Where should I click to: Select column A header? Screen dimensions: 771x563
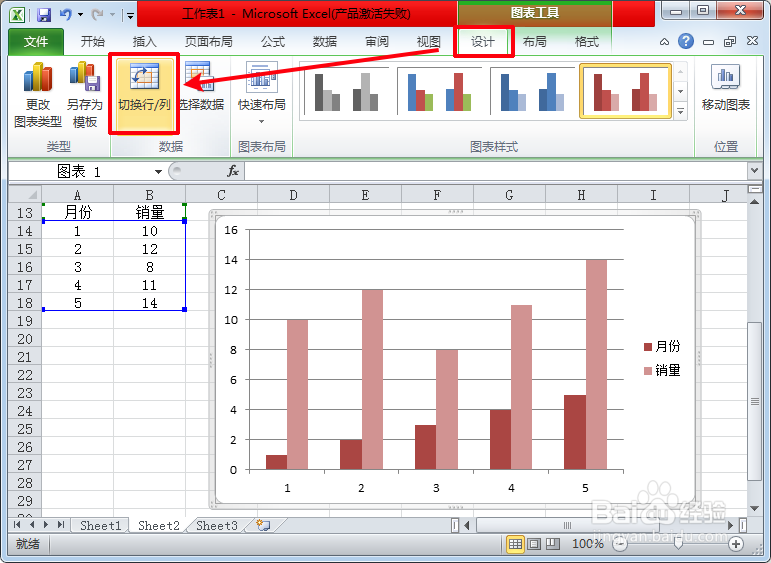click(77, 195)
